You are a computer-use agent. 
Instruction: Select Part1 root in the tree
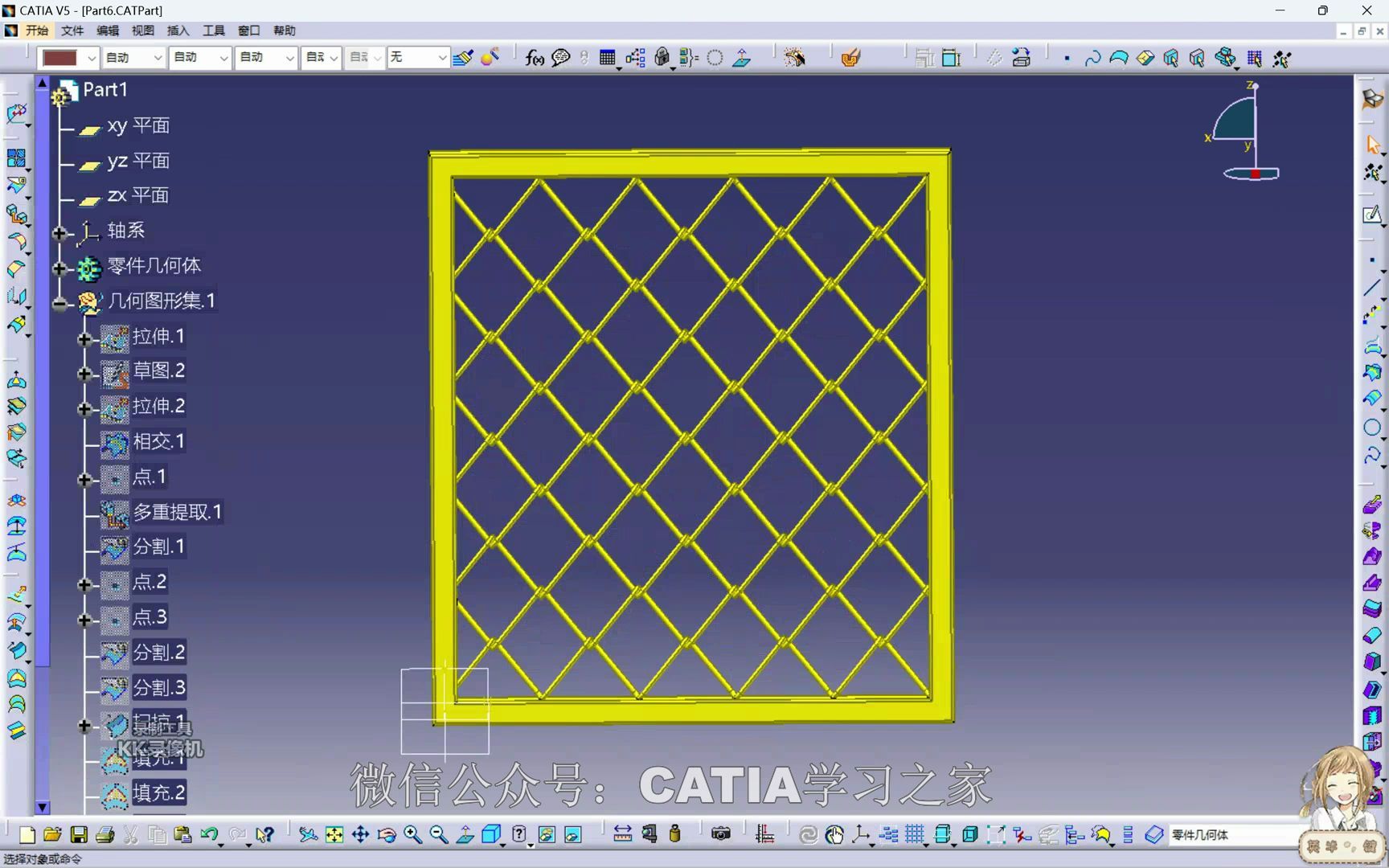(x=105, y=90)
